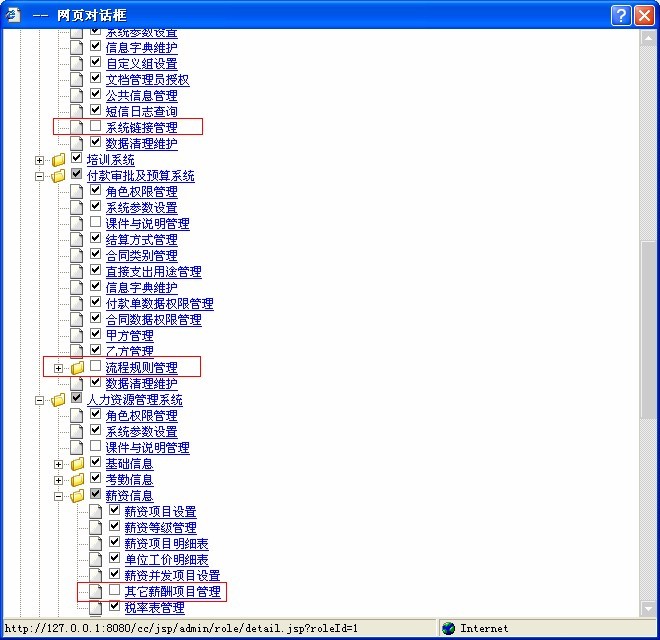Click the page icon beside 结算方式管理
Viewport: 660px width, 640px height.
click(x=77, y=239)
